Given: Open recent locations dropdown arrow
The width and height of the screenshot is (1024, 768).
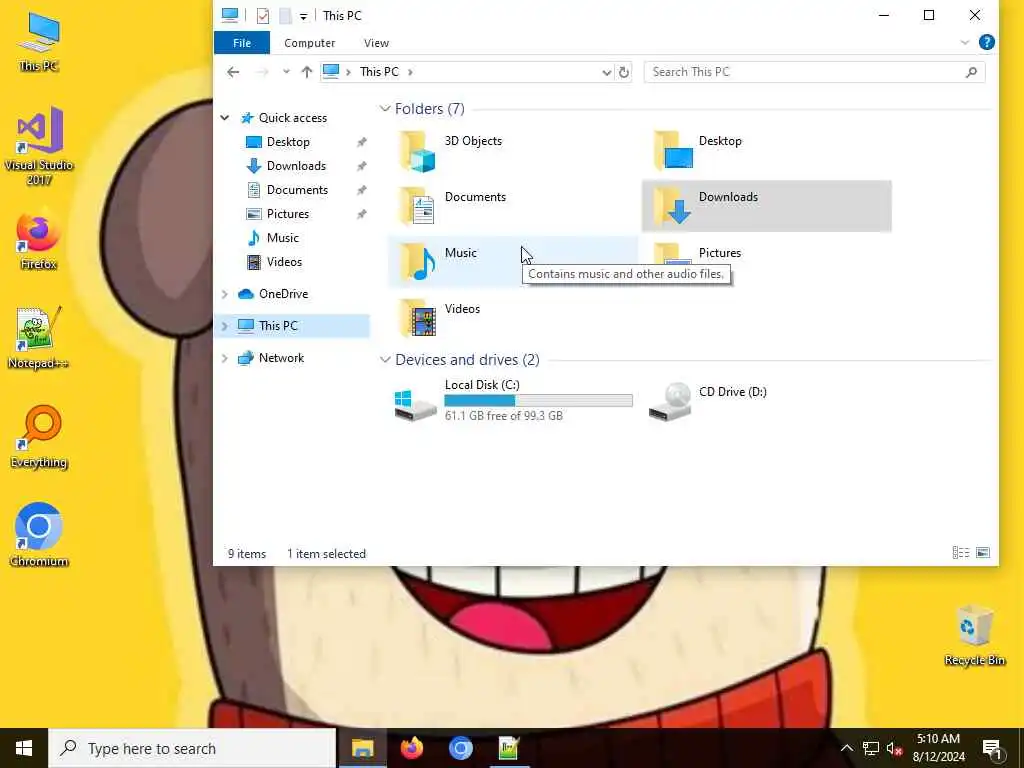Looking at the screenshot, I should 286,72.
